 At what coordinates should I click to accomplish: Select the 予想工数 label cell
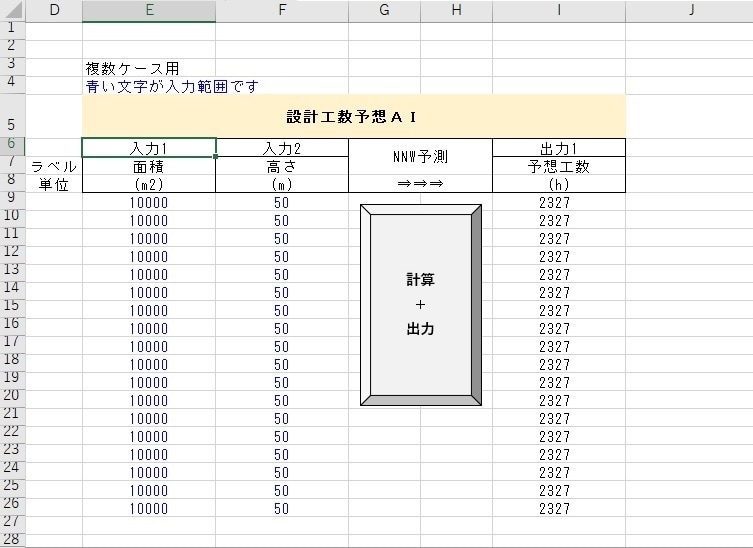tap(559, 166)
